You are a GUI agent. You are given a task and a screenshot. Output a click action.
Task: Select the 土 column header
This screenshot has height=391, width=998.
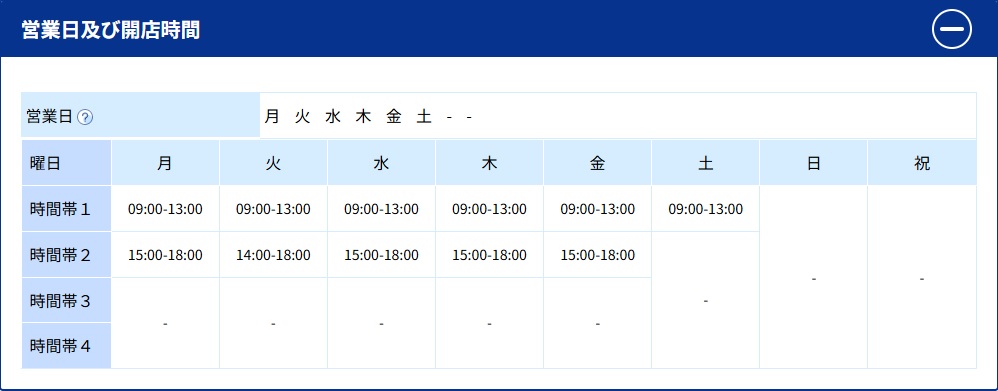705,163
